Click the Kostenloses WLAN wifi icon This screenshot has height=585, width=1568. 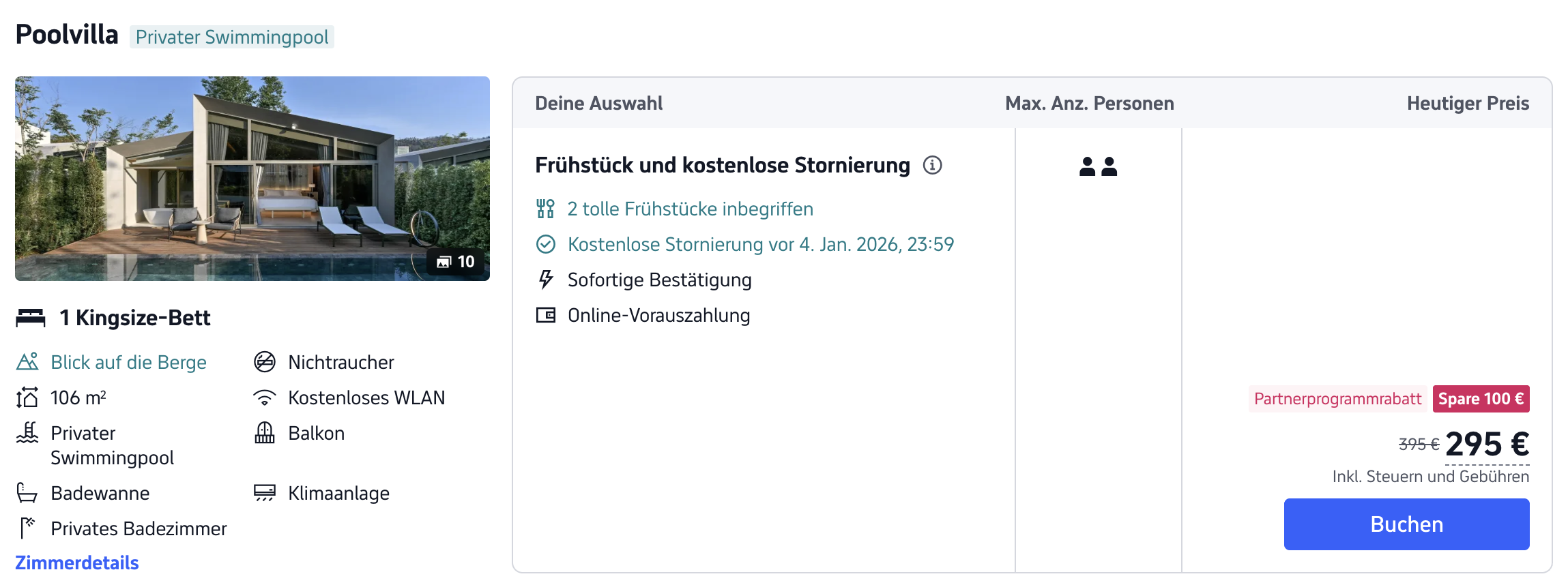(x=265, y=397)
